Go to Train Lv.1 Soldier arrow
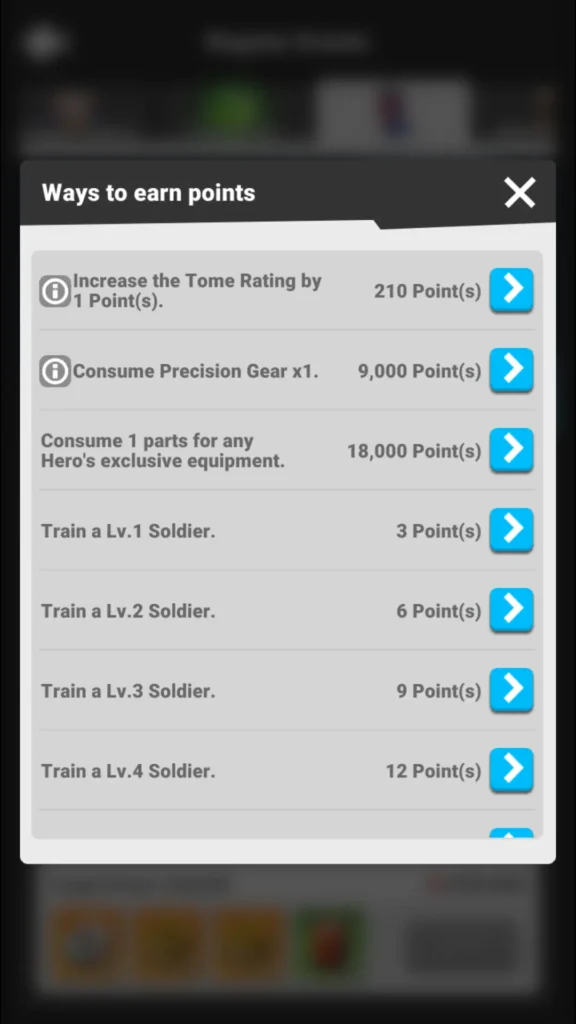 pyautogui.click(x=511, y=530)
